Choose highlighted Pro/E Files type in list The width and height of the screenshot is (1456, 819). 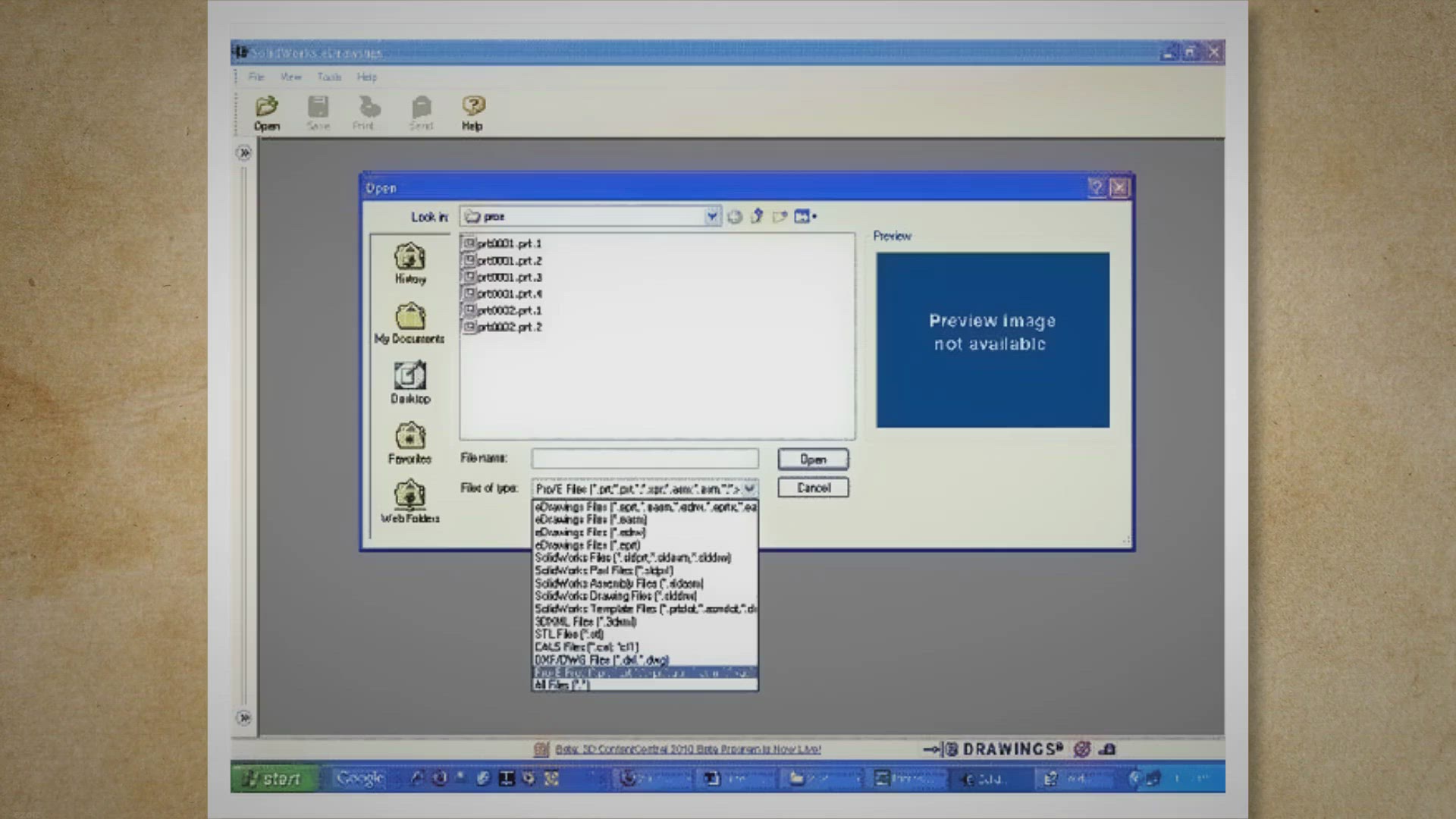click(x=645, y=673)
